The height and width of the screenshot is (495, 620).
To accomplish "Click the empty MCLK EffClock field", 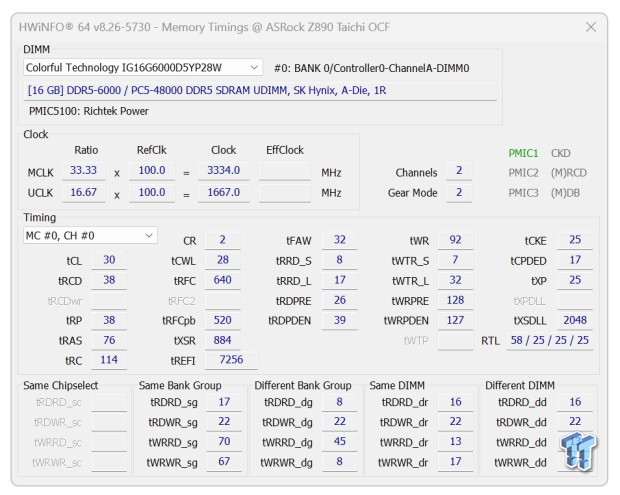I will pyautogui.click(x=285, y=171).
